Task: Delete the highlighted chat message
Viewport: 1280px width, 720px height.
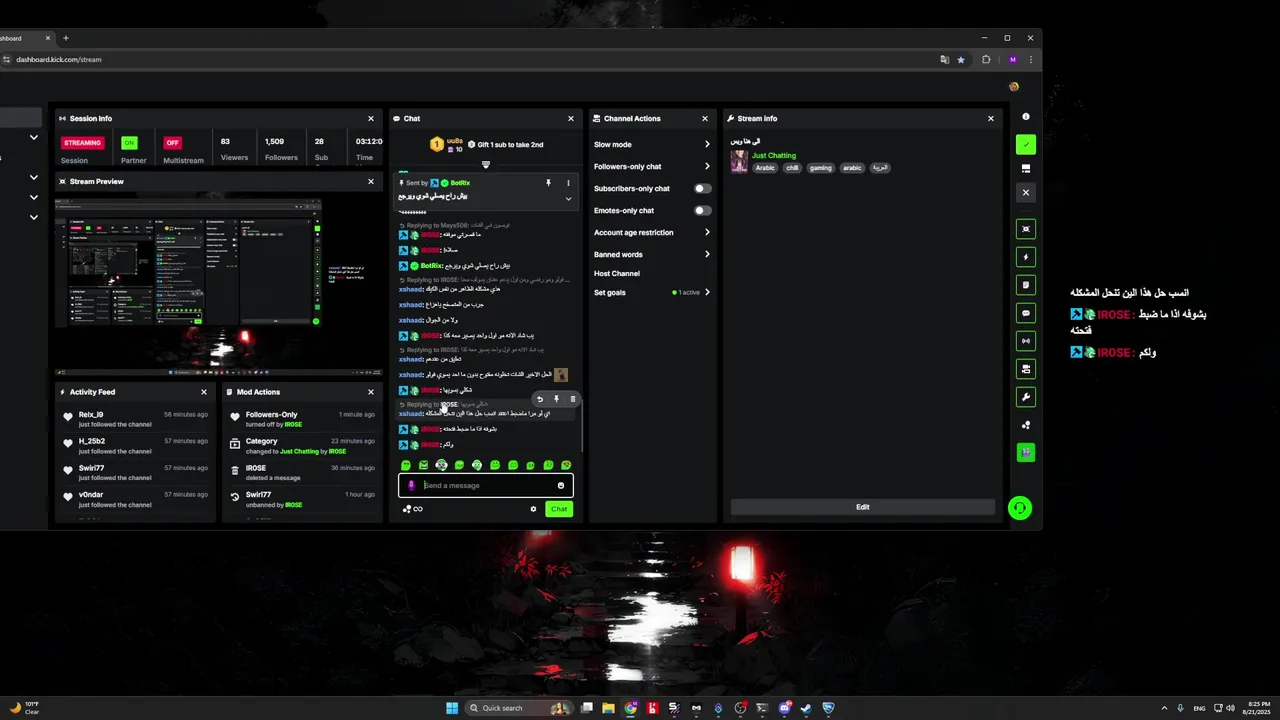Action: (573, 399)
